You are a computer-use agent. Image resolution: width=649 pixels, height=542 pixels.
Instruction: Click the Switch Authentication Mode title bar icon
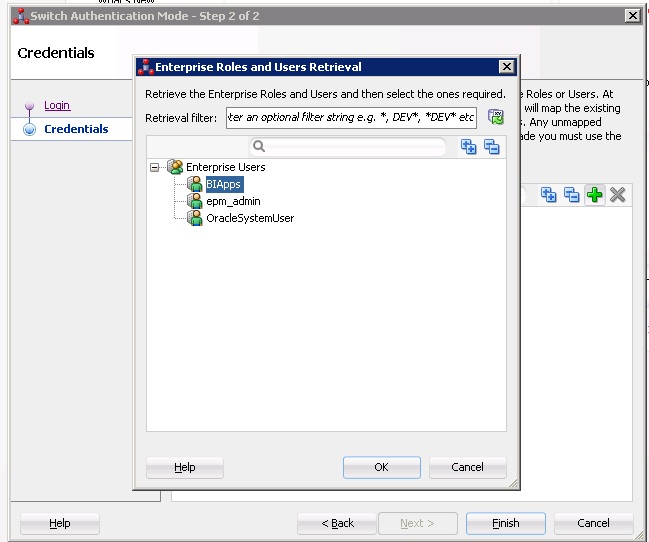[x=21, y=16]
